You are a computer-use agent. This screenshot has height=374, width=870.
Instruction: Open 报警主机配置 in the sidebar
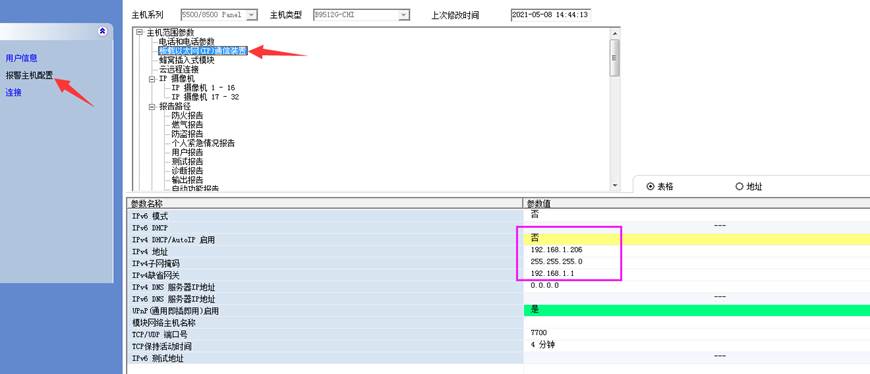point(29,75)
